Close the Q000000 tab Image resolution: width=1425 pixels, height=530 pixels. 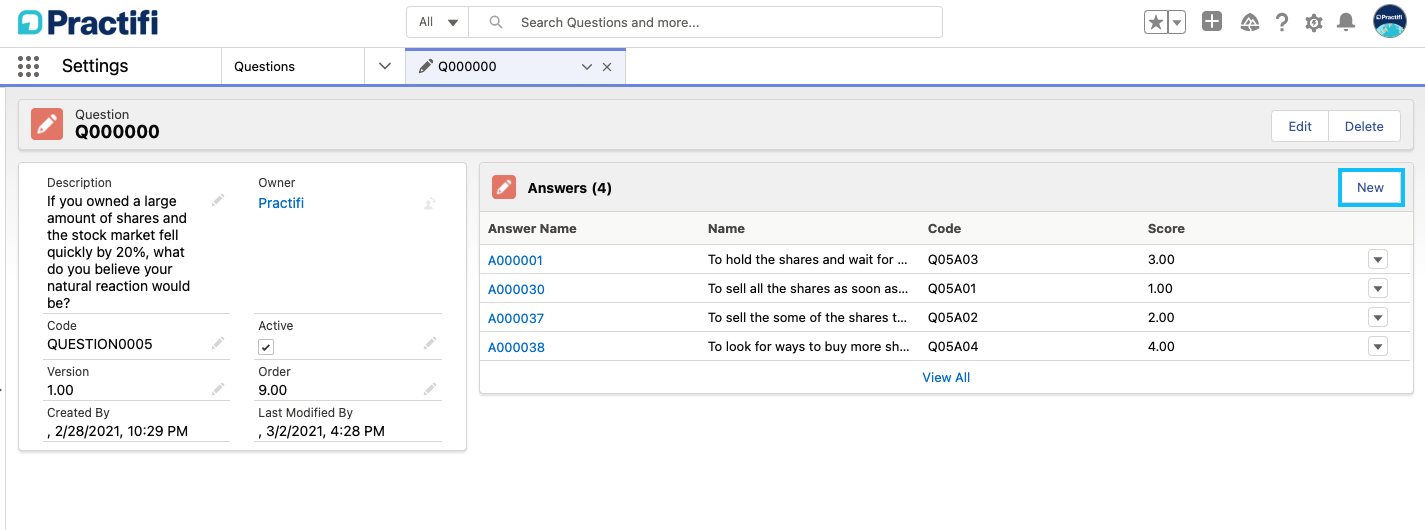click(606, 67)
